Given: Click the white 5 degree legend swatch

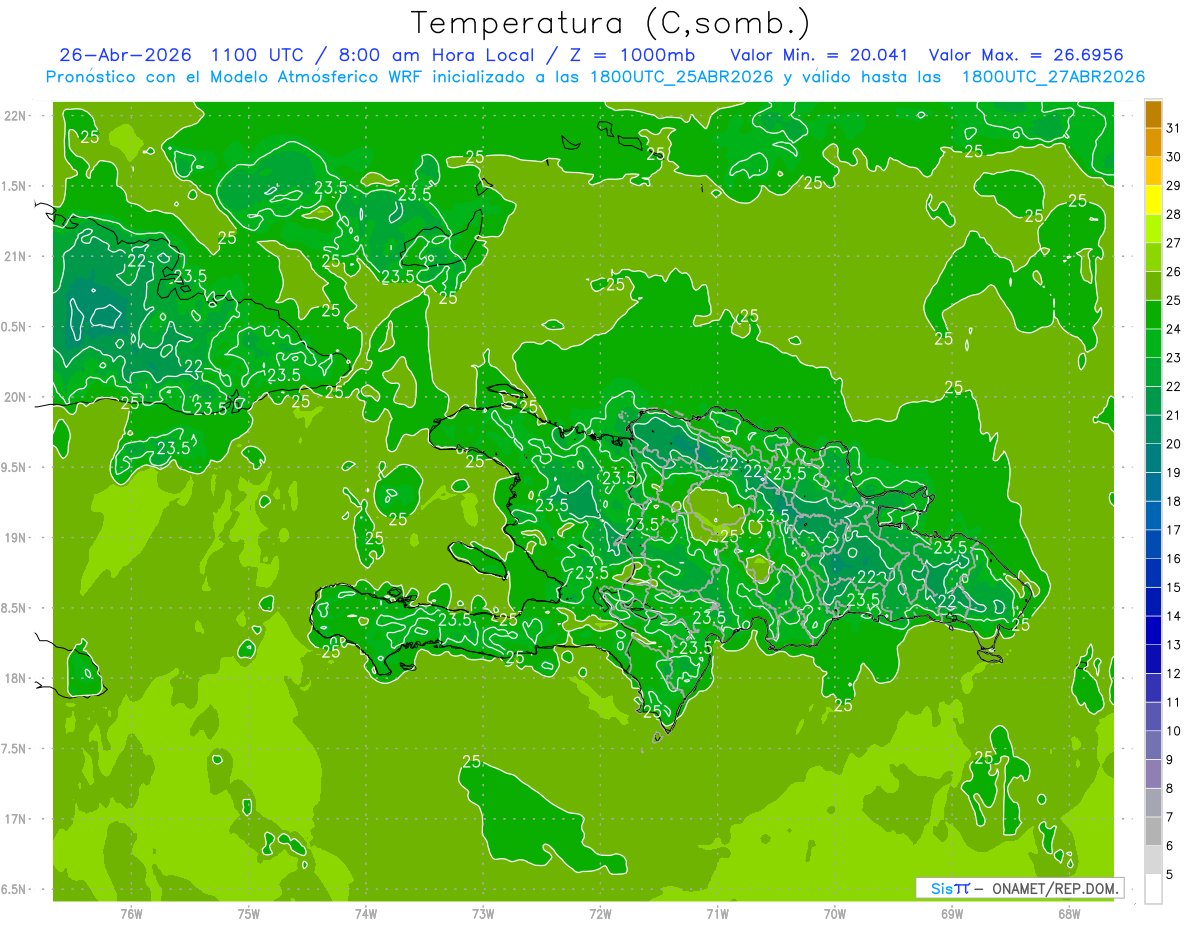Looking at the screenshot, I should [x=1153, y=889].
